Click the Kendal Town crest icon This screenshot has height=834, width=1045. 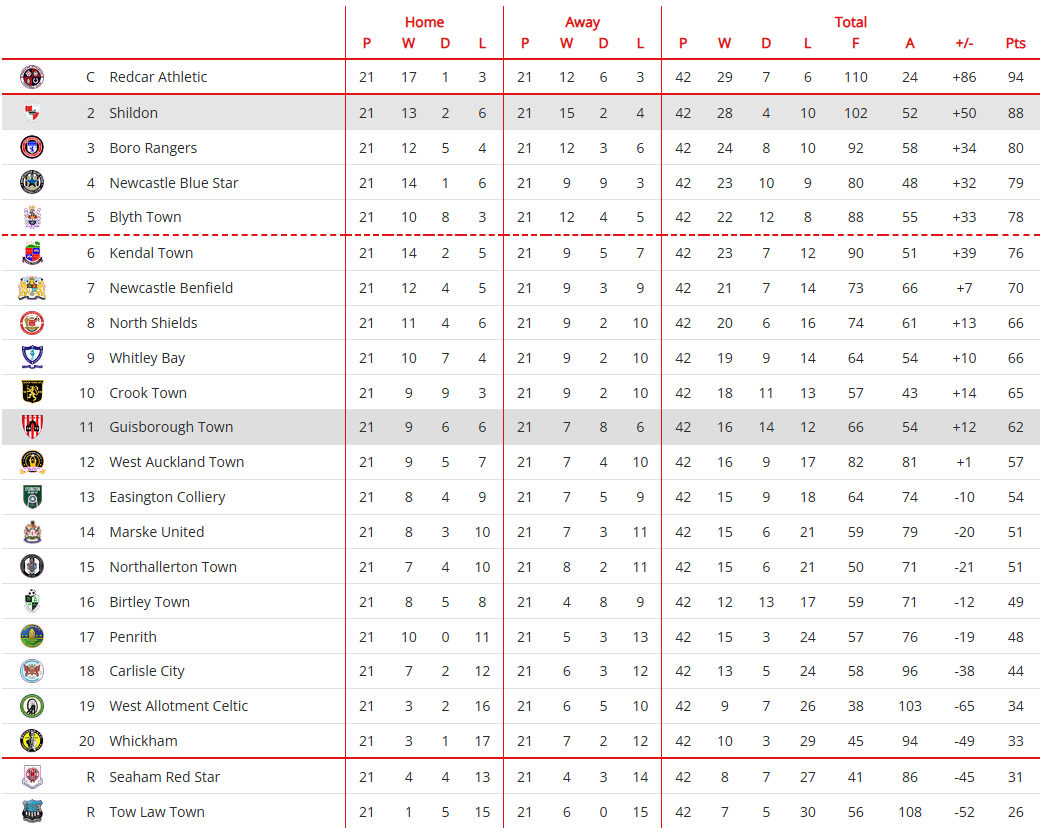[32, 253]
